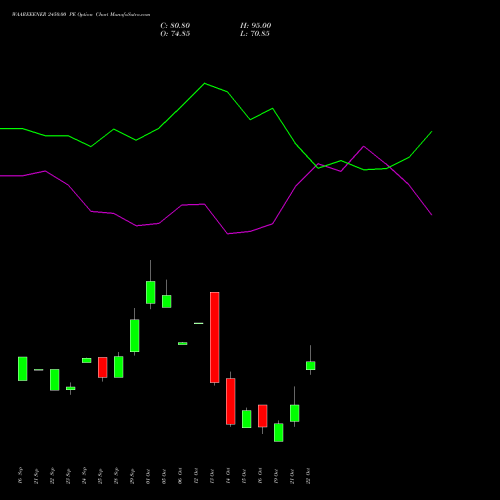
Task: Click the 01 Oct date axis label
Action: (148, 476)
